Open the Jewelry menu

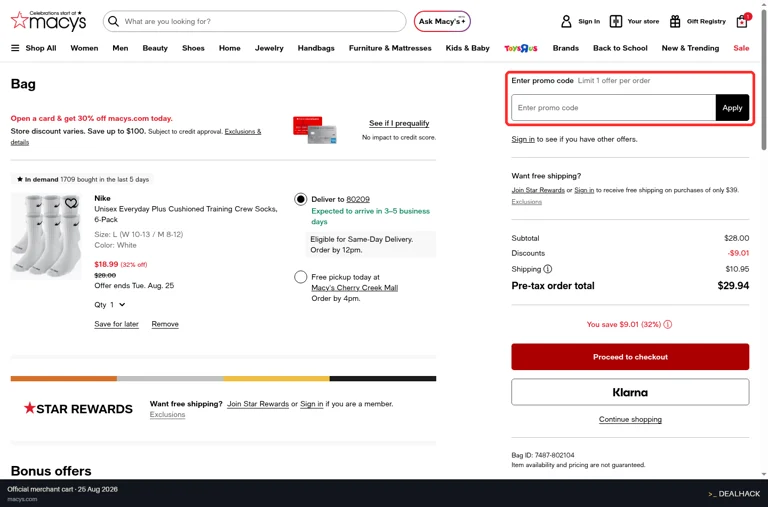click(x=269, y=48)
